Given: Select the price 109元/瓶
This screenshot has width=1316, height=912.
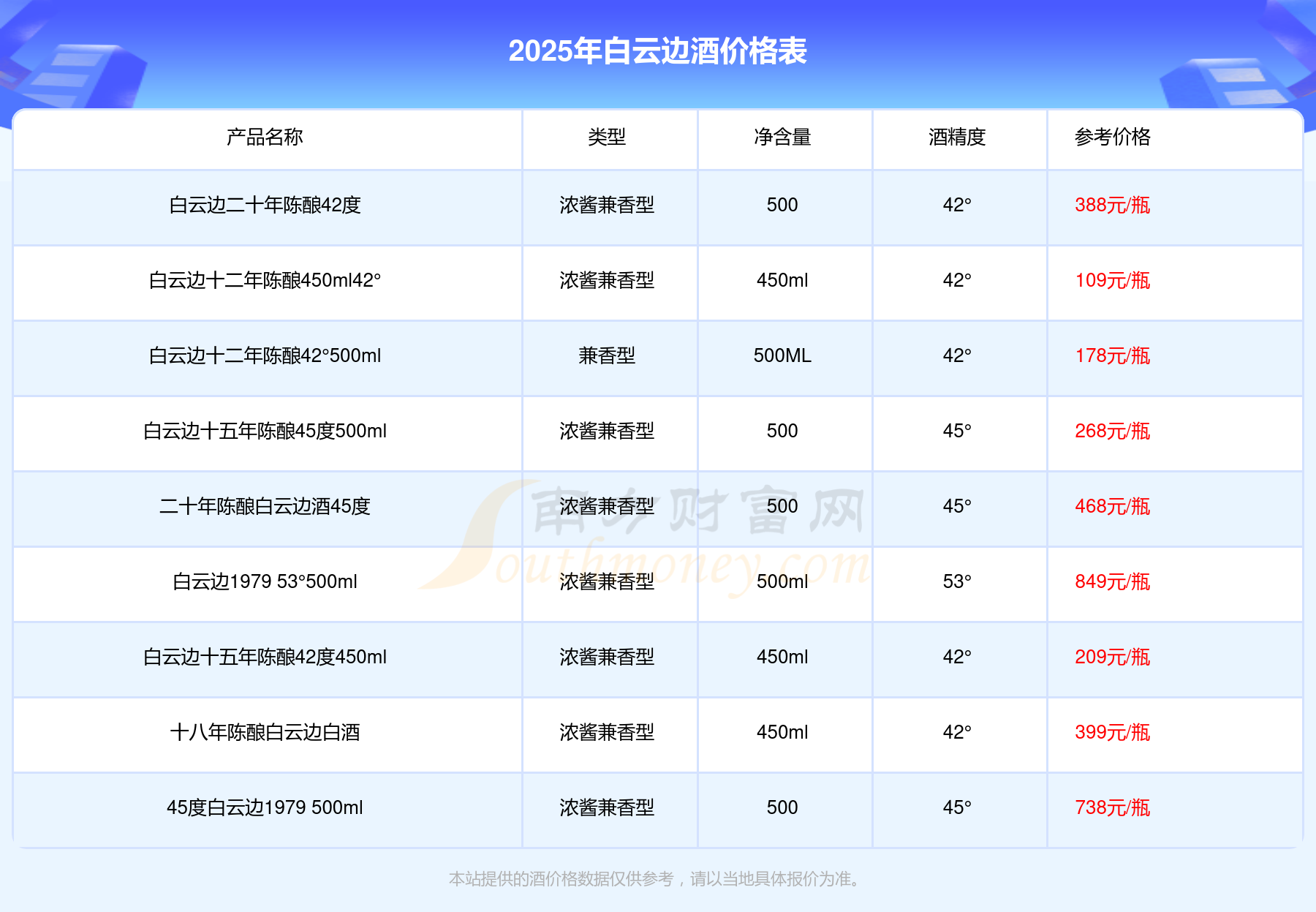Looking at the screenshot, I should 1113,280.
